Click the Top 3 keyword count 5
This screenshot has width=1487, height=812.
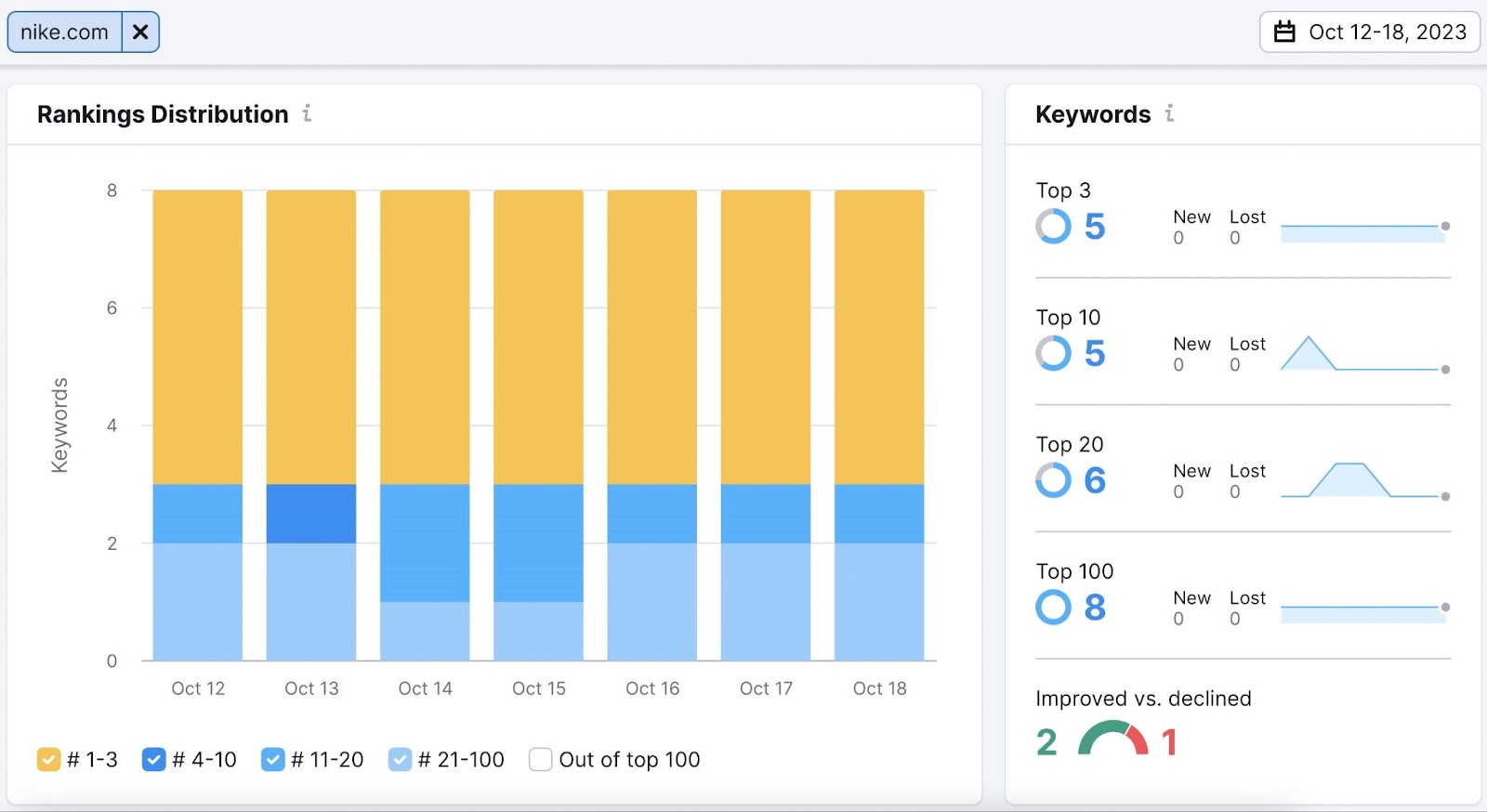click(x=1095, y=227)
